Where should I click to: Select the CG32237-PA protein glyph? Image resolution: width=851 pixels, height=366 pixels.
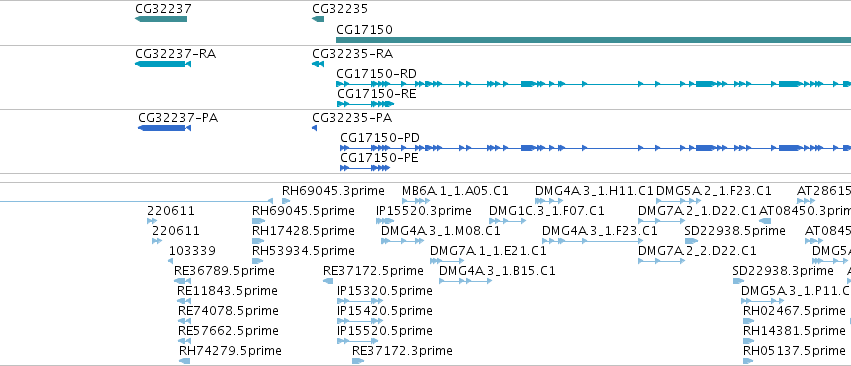click(x=164, y=128)
